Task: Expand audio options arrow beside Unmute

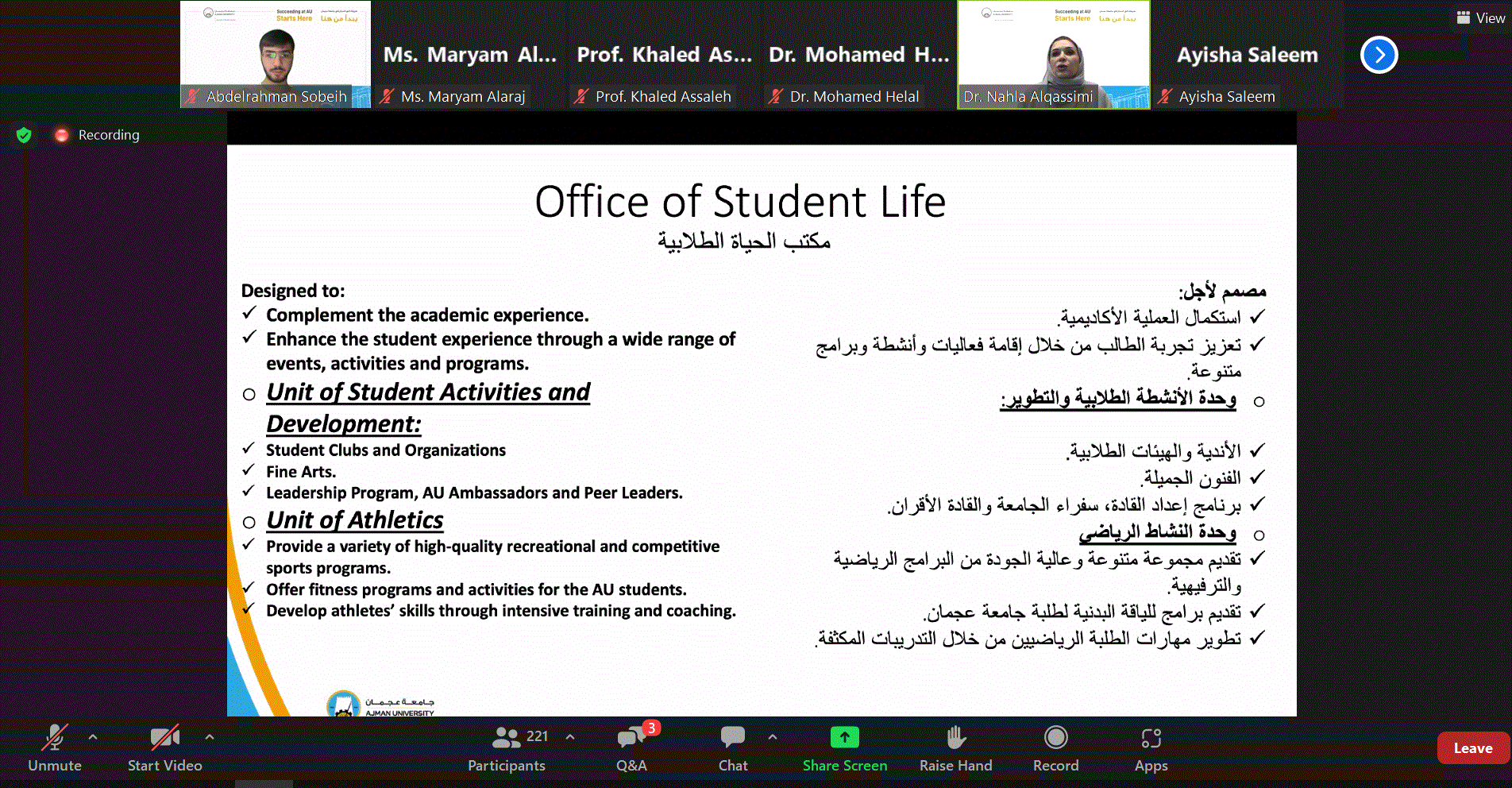Action: click(x=93, y=737)
